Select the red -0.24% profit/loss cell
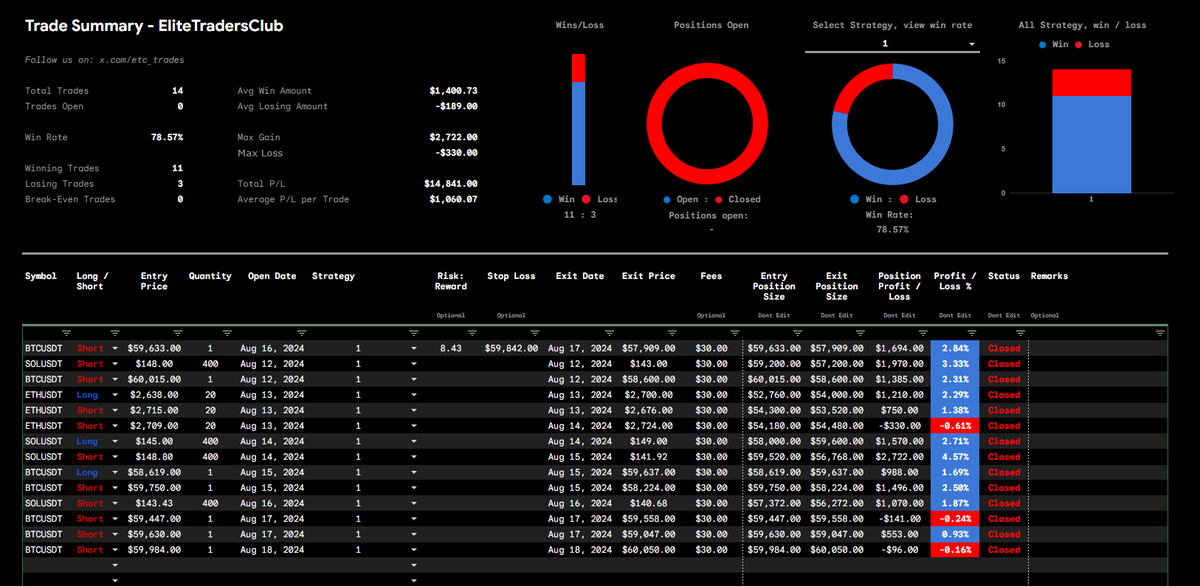This screenshot has height=586, width=1200. click(x=955, y=519)
